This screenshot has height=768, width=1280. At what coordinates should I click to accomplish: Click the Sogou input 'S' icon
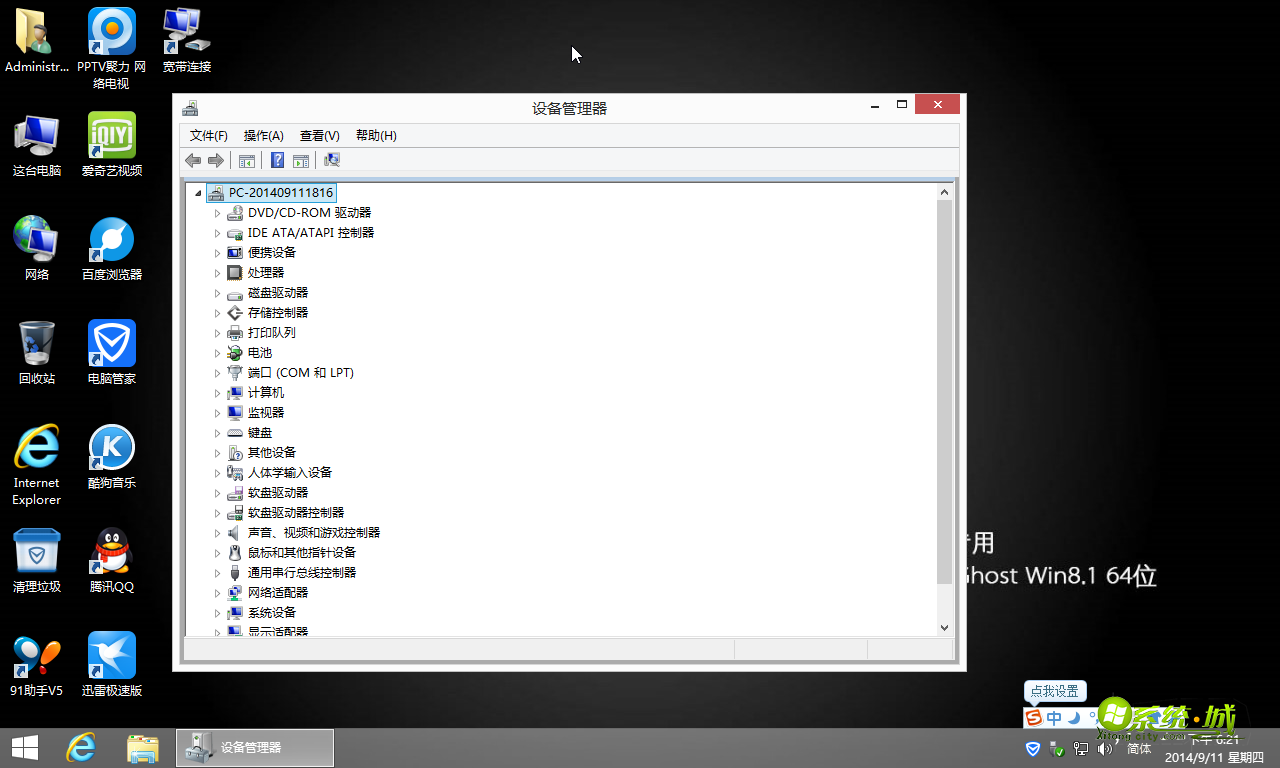(1034, 717)
